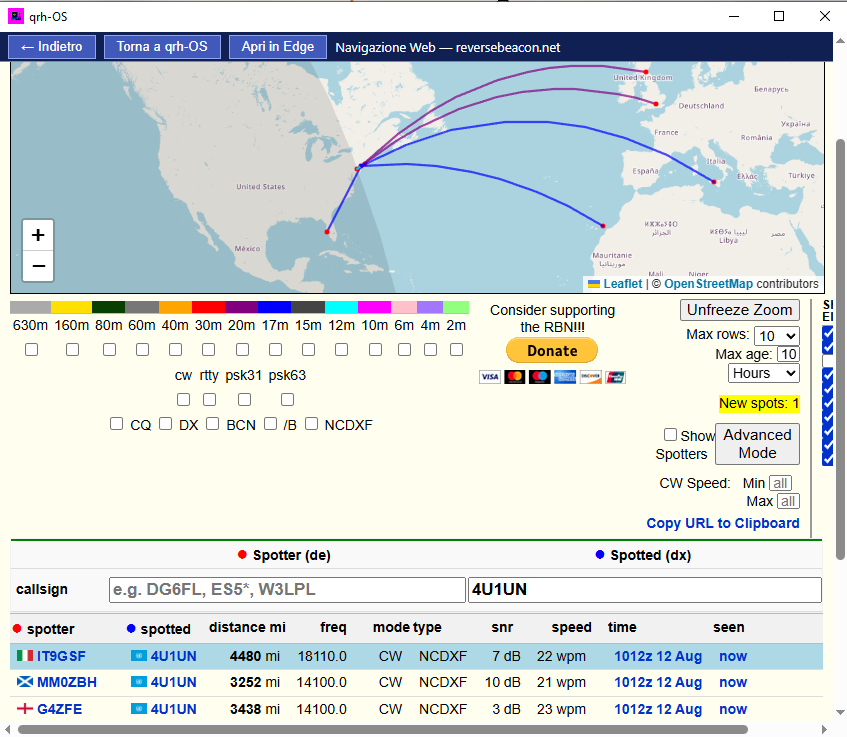This screenshot has width=847, height=737.
Task: Check the CQ type filter
Action: pyautogui.click(x=116, y=424)
